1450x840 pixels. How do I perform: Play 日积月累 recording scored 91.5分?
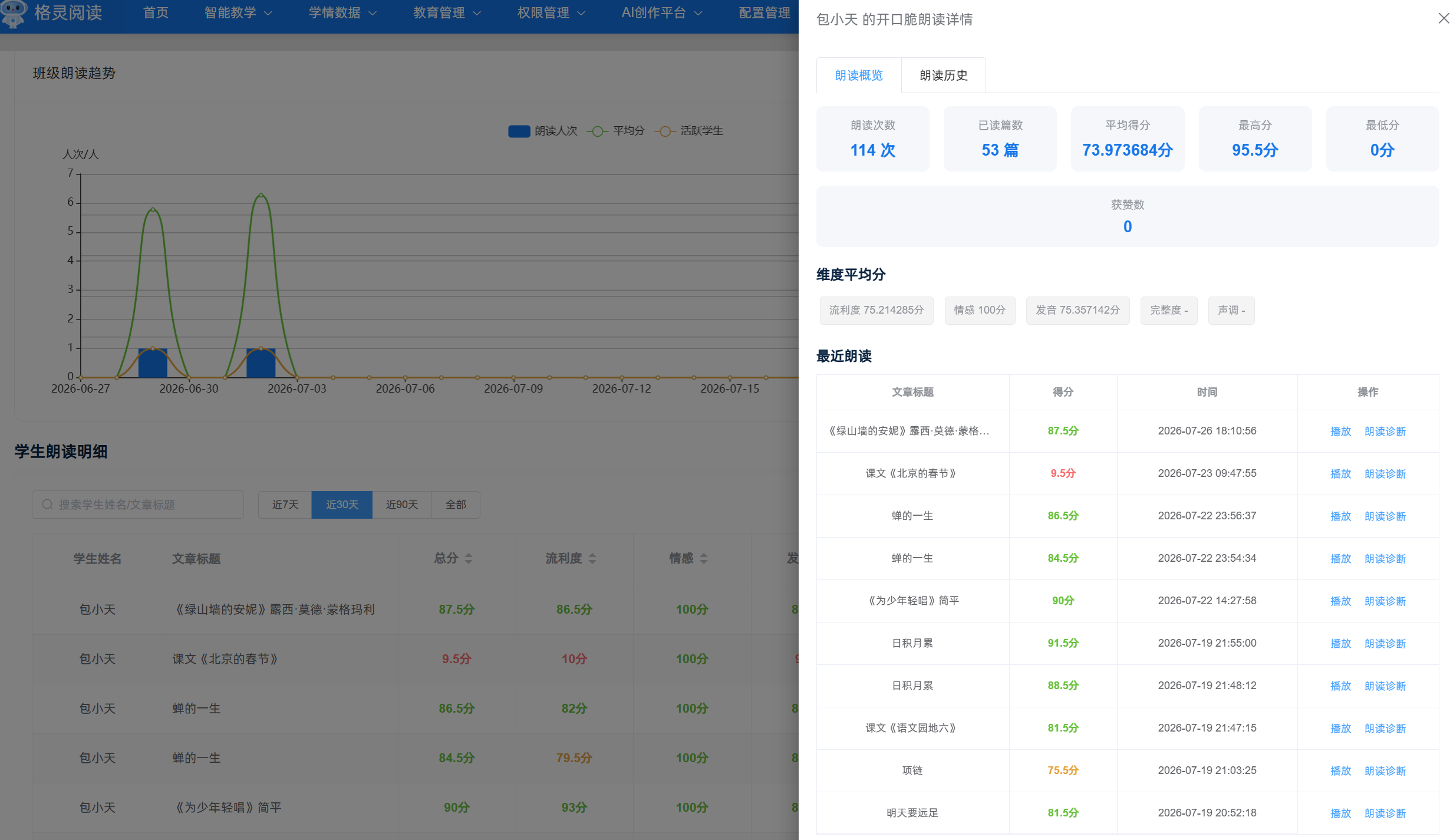coord(1340,644)
